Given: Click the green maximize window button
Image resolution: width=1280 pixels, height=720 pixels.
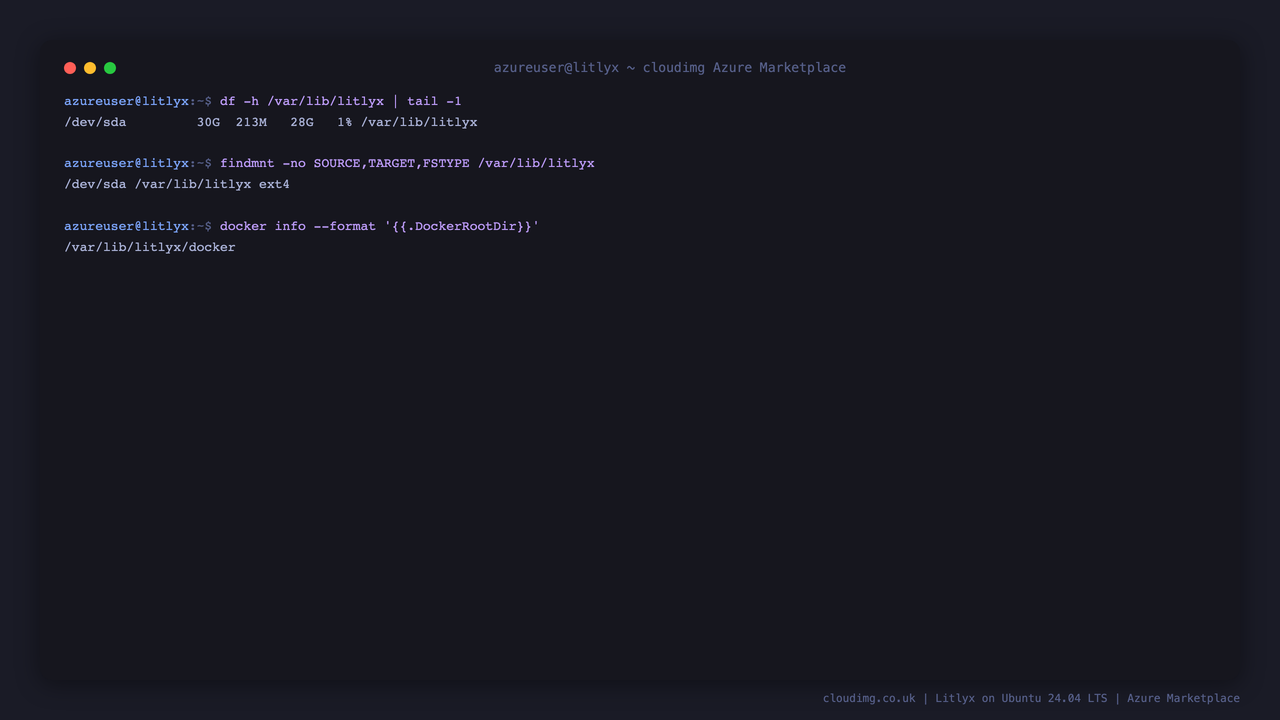Looking at the screenshot, I should [x=110, y=68].
